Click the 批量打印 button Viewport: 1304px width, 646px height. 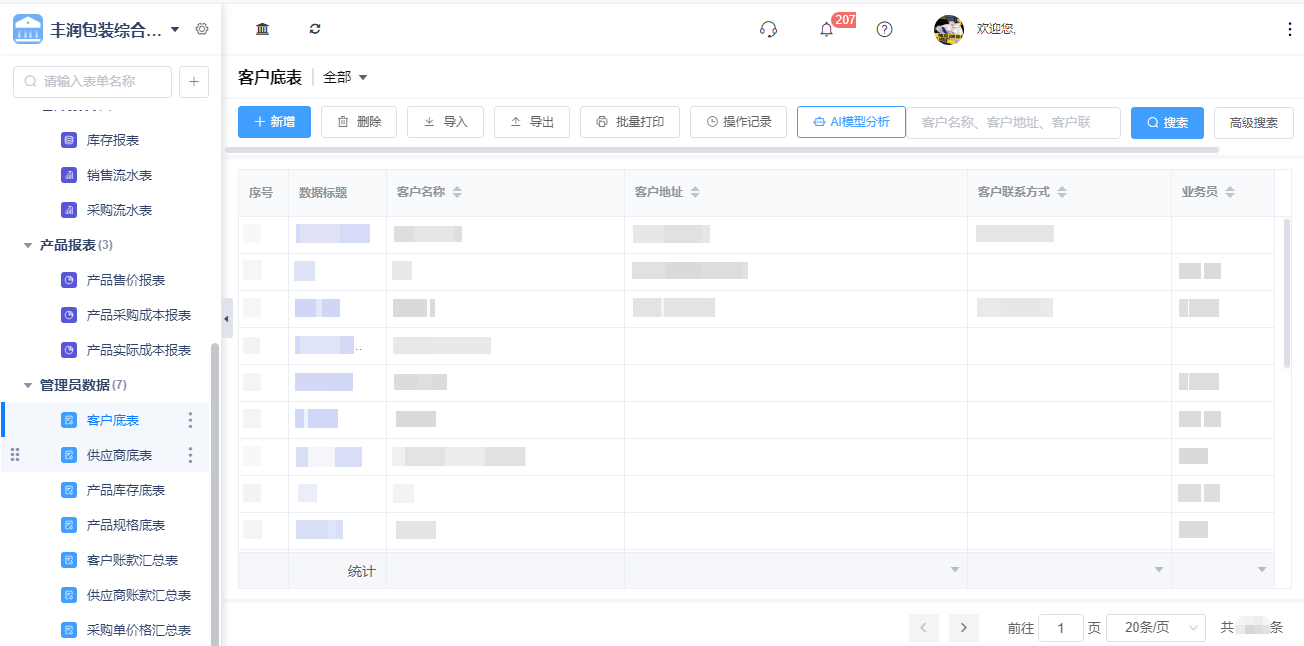click(630, 122)
